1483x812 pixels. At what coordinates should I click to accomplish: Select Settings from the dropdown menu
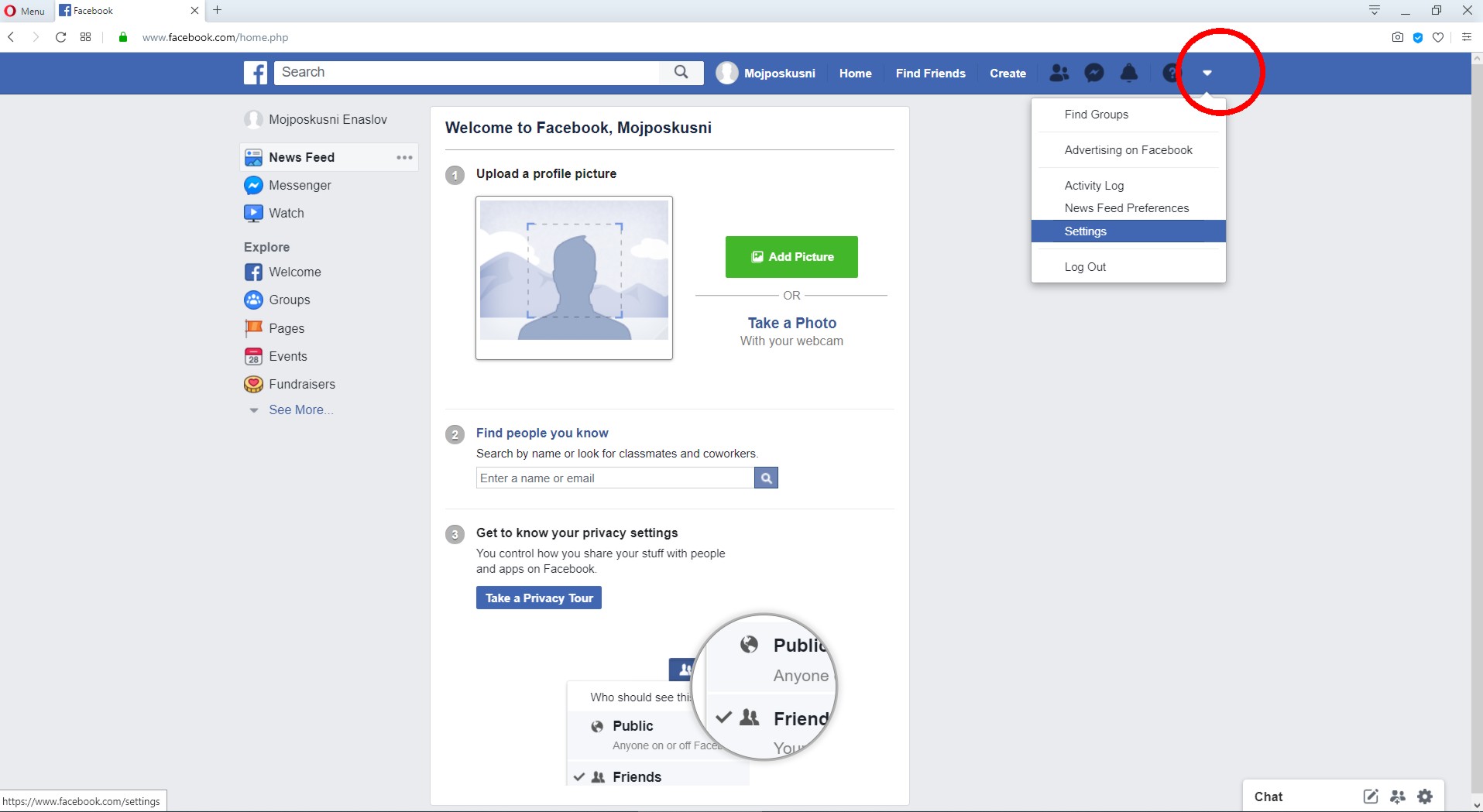click(x=1086, y=231)
